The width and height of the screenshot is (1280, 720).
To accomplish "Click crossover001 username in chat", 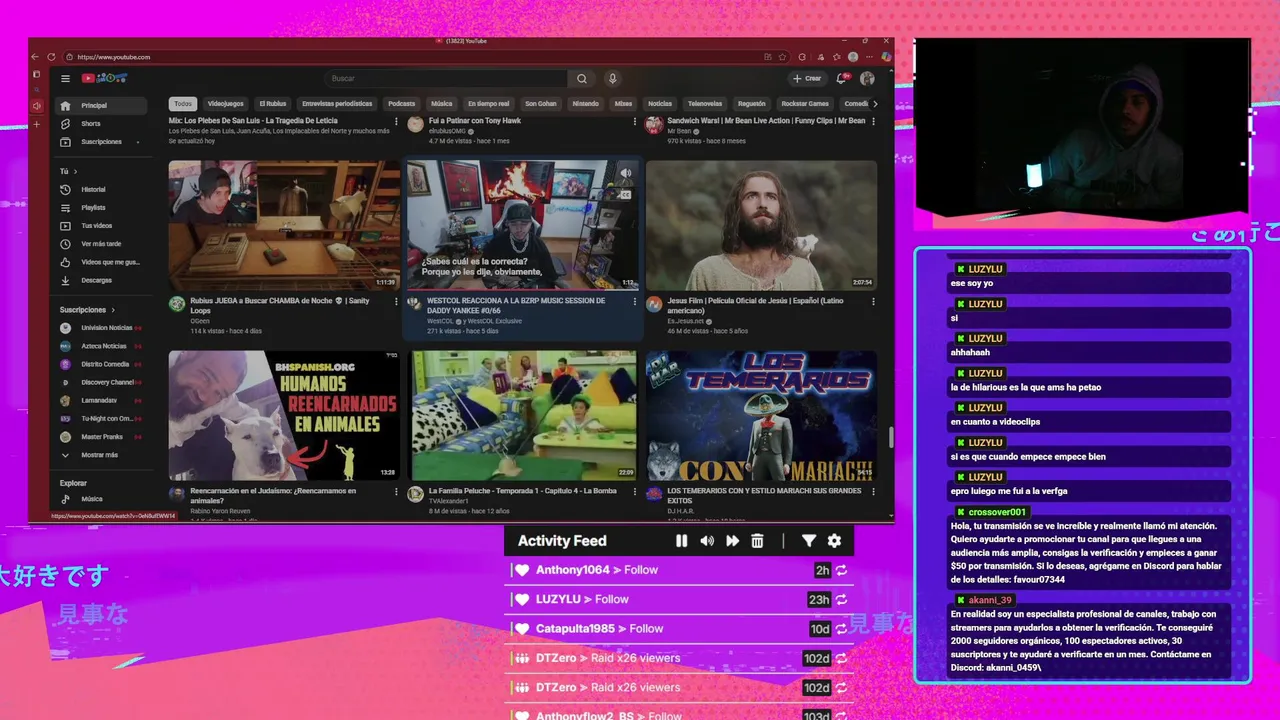I will click(x=997, y=512).
